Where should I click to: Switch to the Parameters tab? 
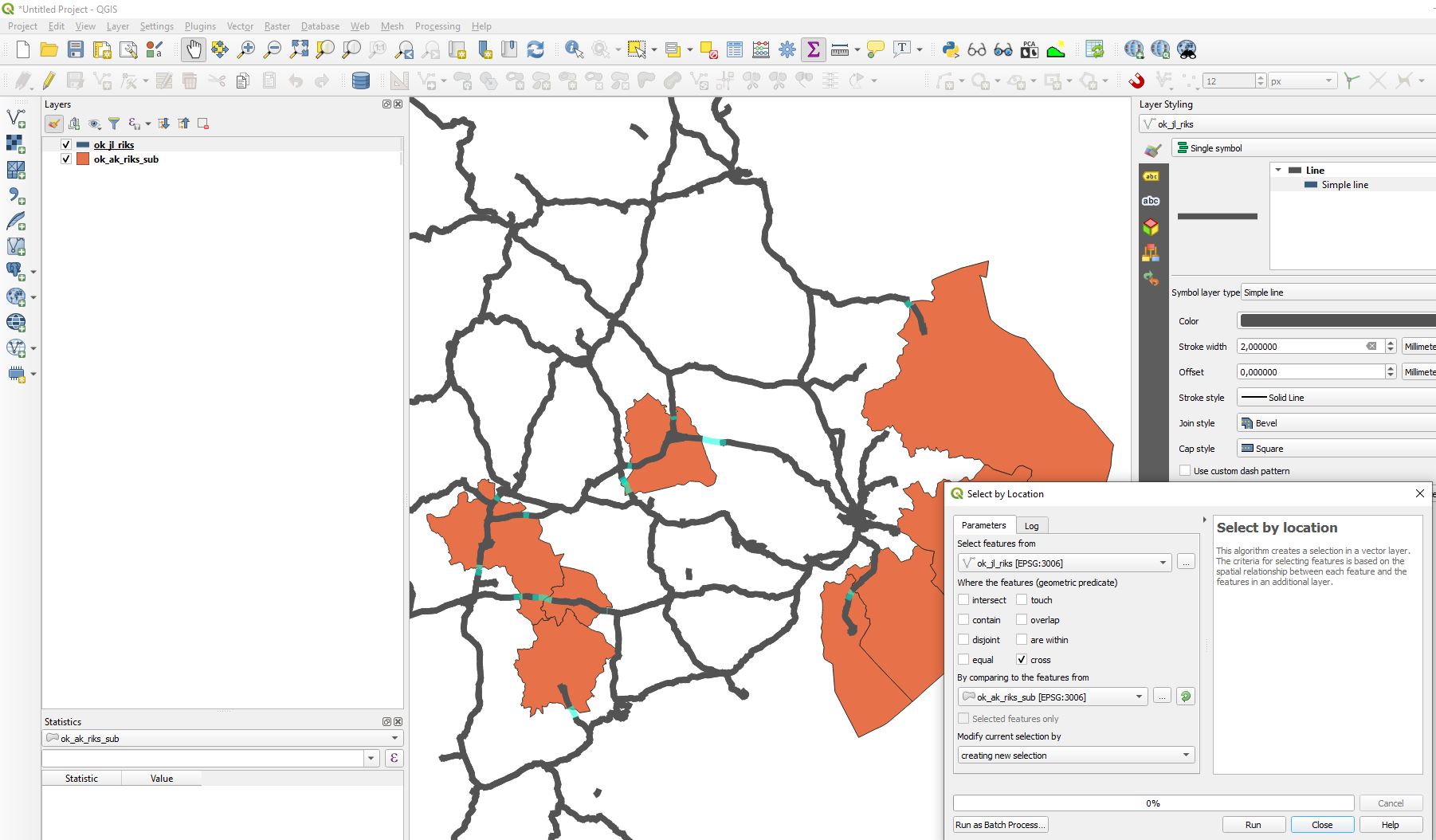coord(983,525)
